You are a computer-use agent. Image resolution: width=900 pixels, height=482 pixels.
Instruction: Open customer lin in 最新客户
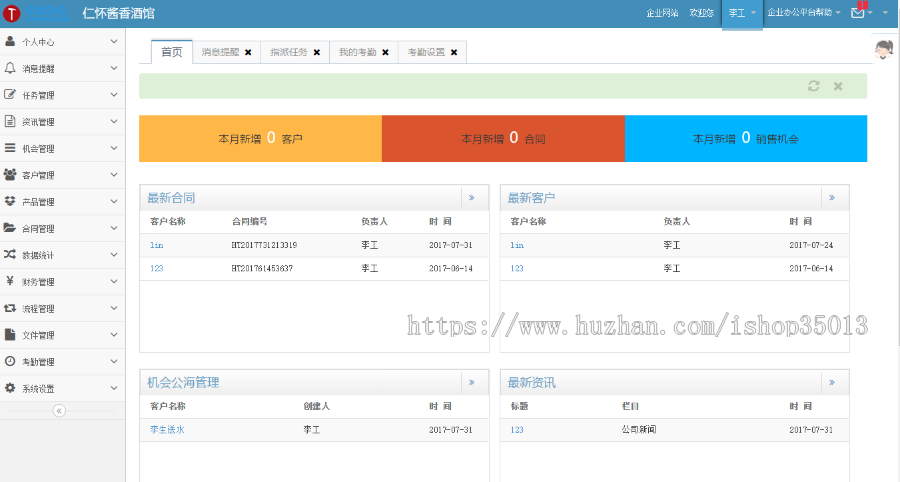coord(517,245)
